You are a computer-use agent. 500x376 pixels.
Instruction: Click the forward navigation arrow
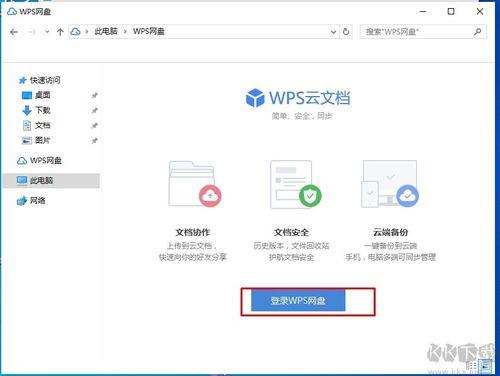pos(32,32)
